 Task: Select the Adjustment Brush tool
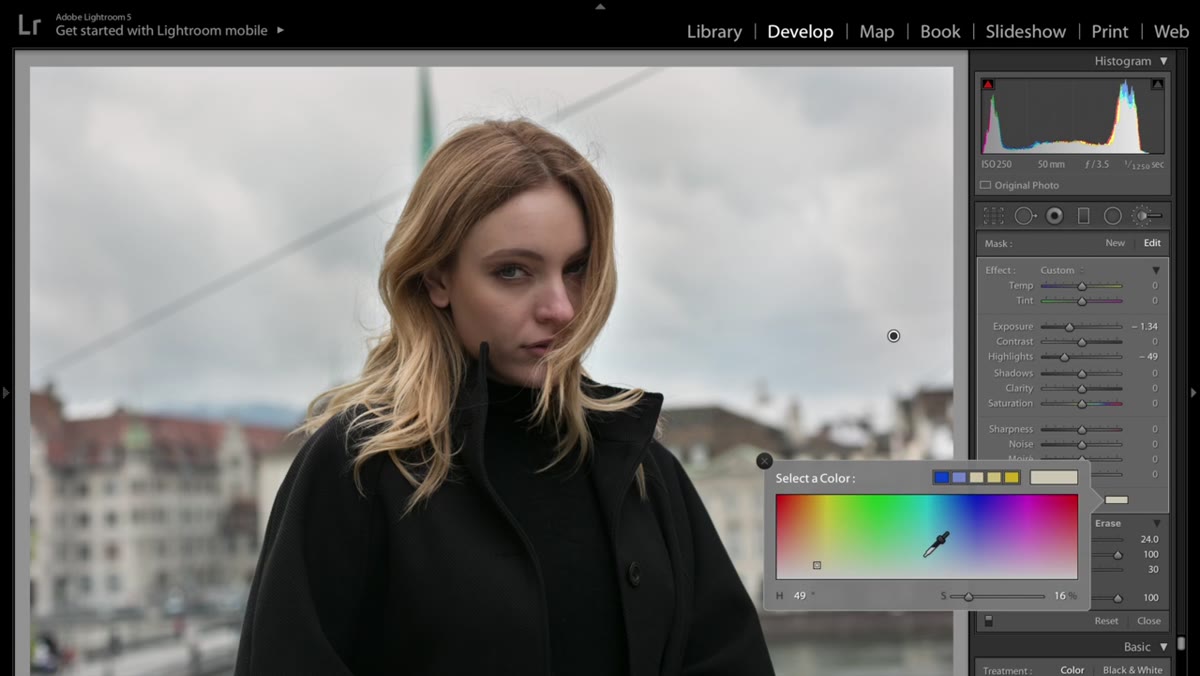tap(1146, 216)
